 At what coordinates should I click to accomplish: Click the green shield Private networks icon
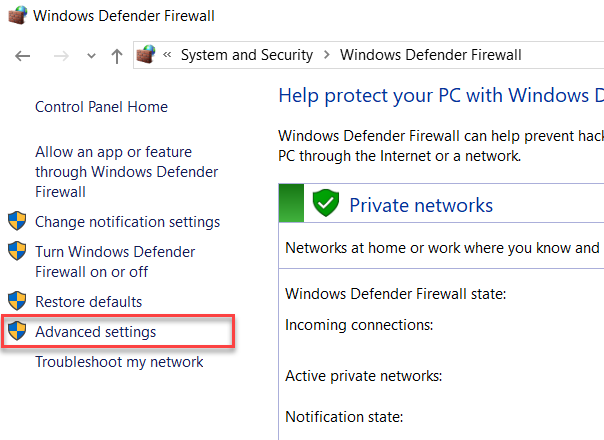tap(326, 205)
